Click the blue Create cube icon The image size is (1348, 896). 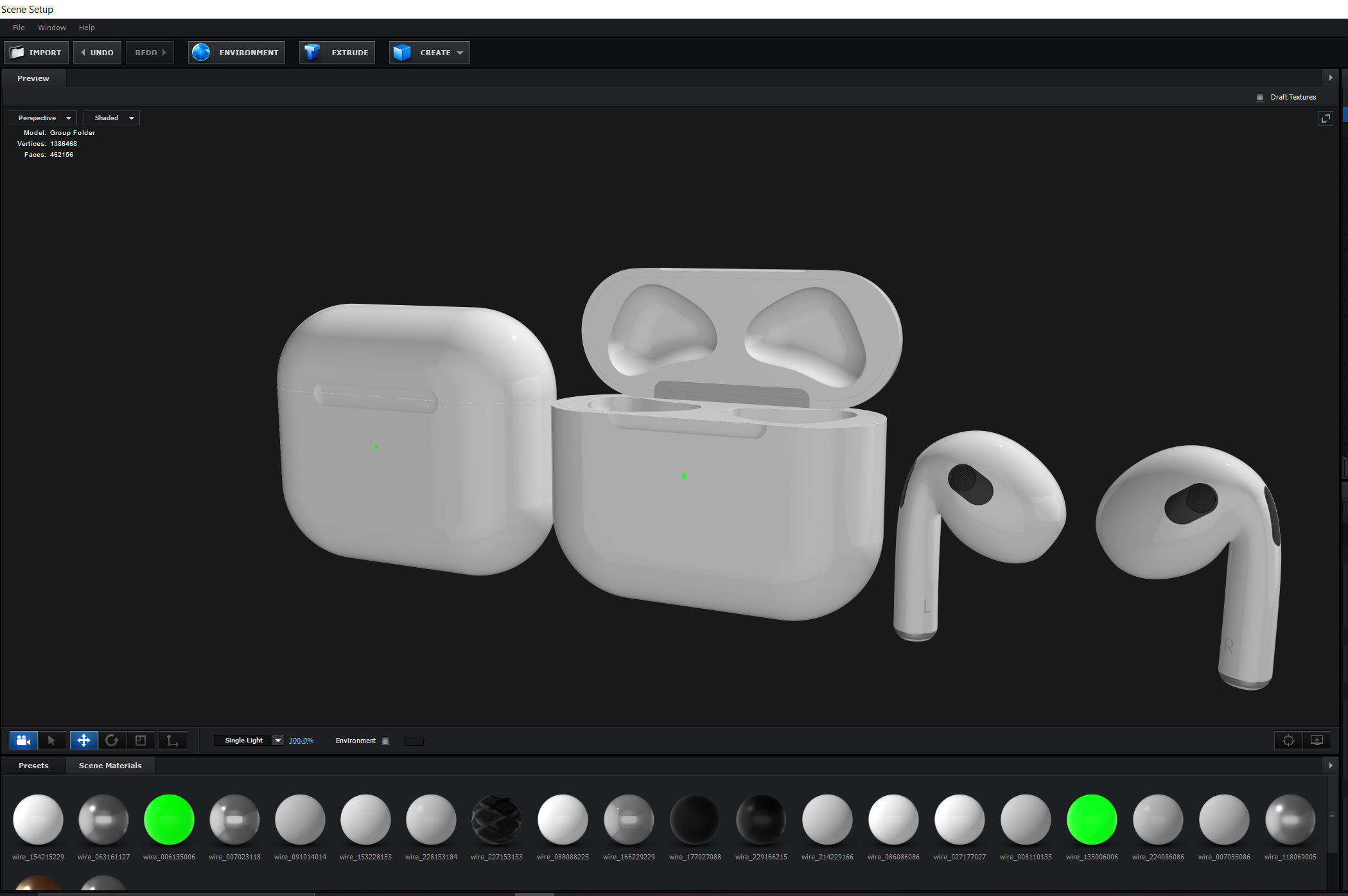402,53
